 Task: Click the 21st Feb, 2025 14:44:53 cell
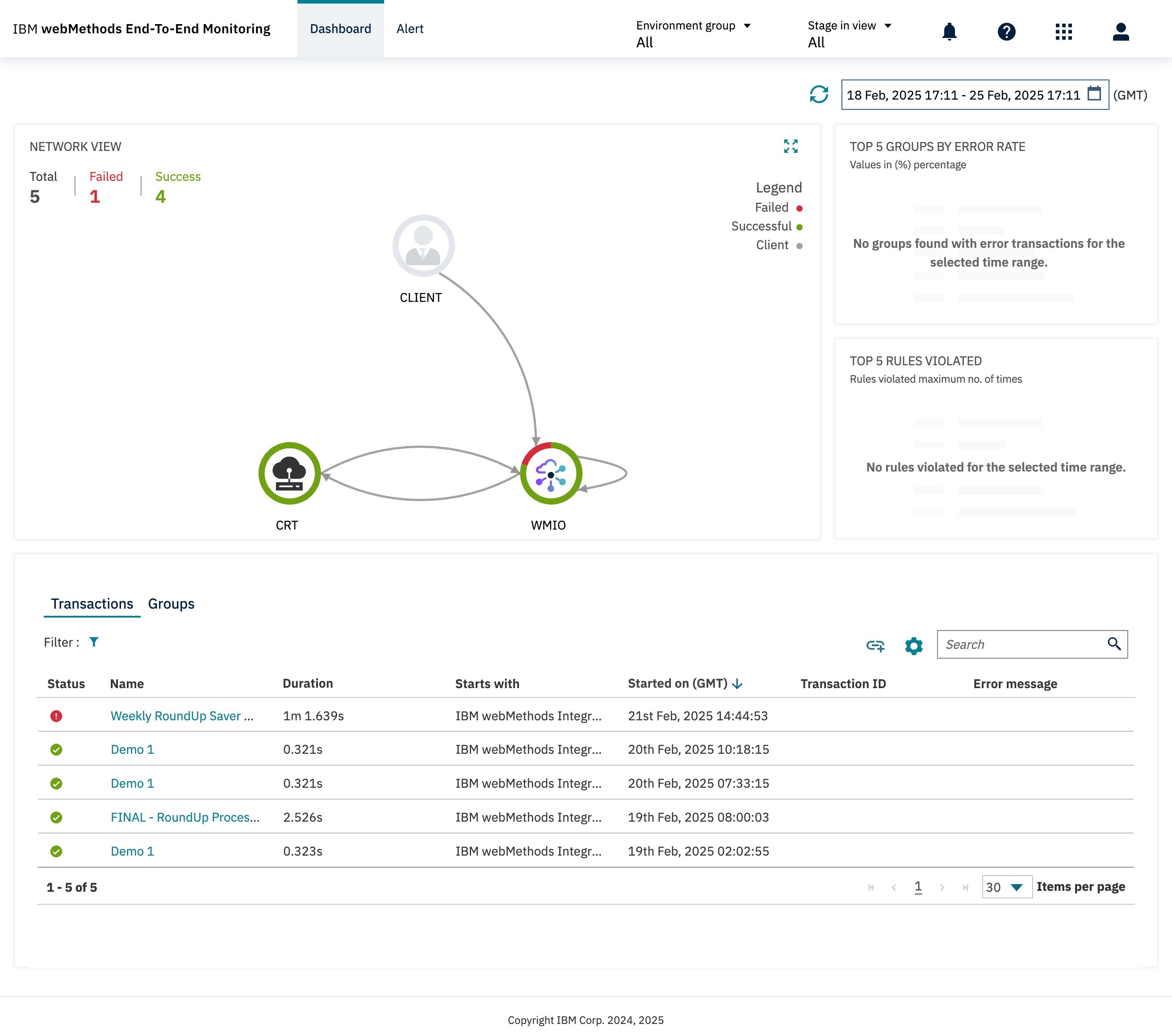pos(697,715)
